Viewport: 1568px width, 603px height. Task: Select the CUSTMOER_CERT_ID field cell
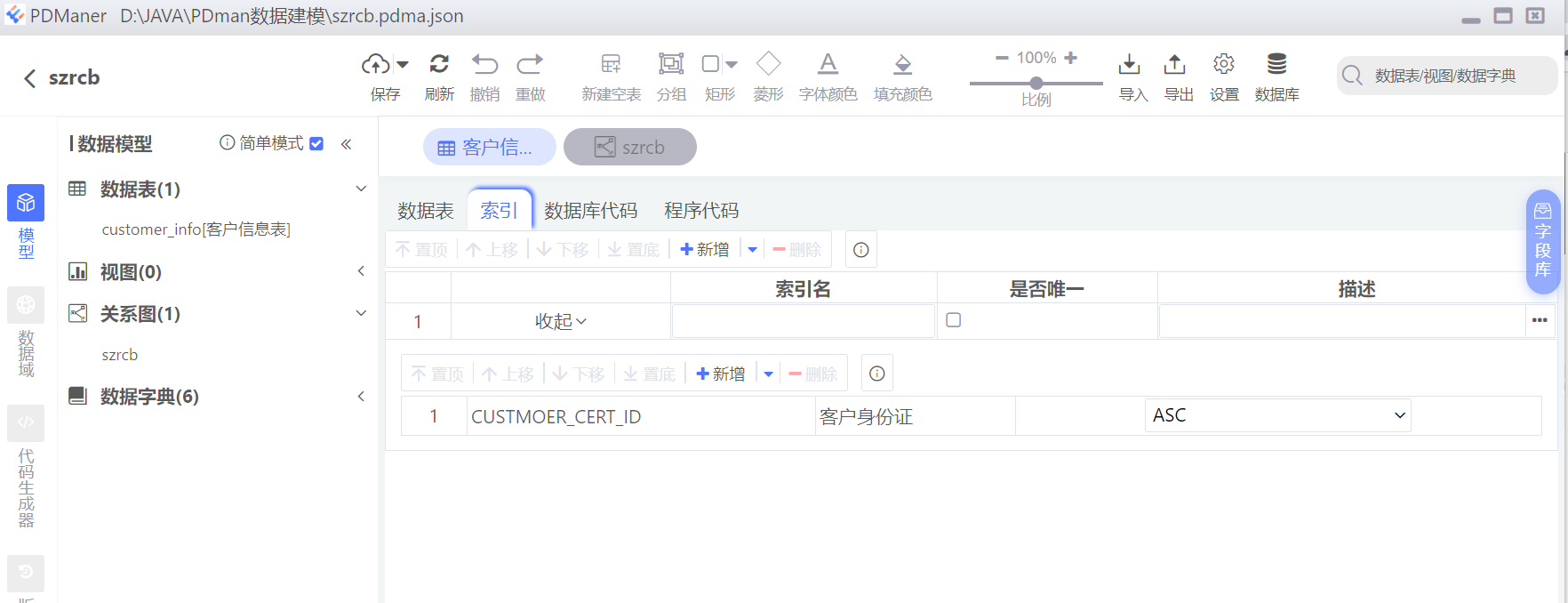pos(641,416)
